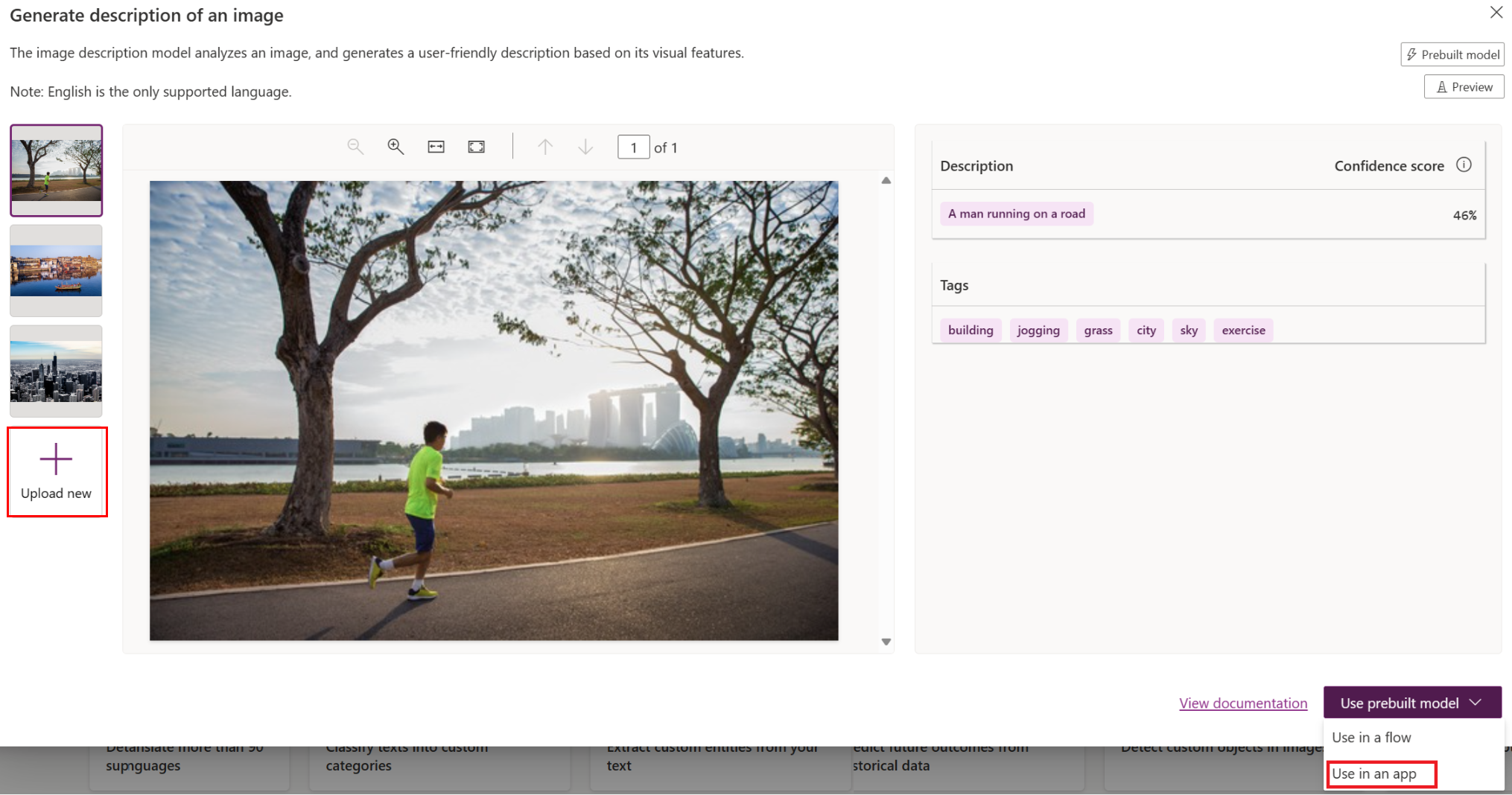Click the 'A man running on a road' description
This screenshot has height=795, width=1512.
[1016, 214]
